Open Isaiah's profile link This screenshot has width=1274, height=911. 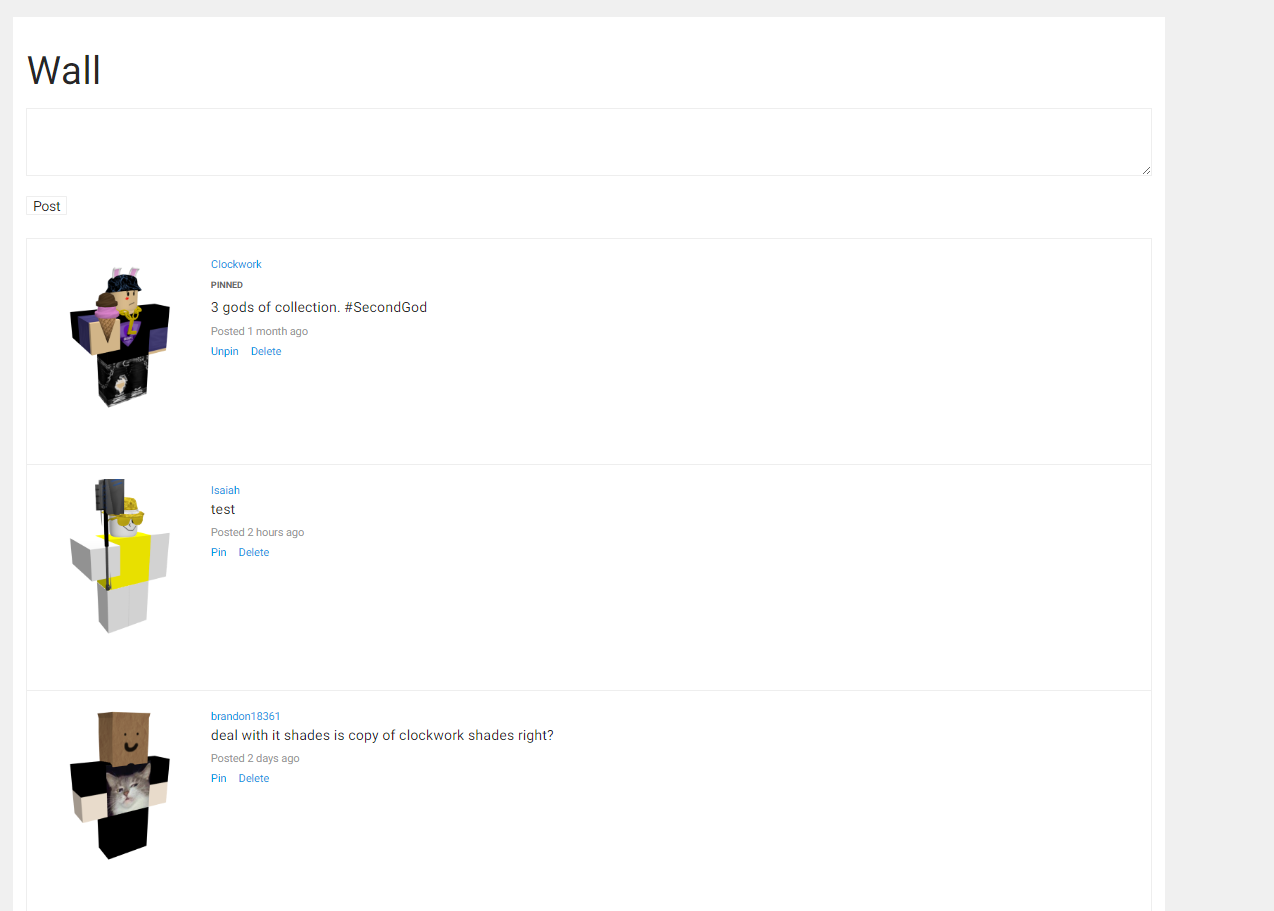(x=225, y=490)
